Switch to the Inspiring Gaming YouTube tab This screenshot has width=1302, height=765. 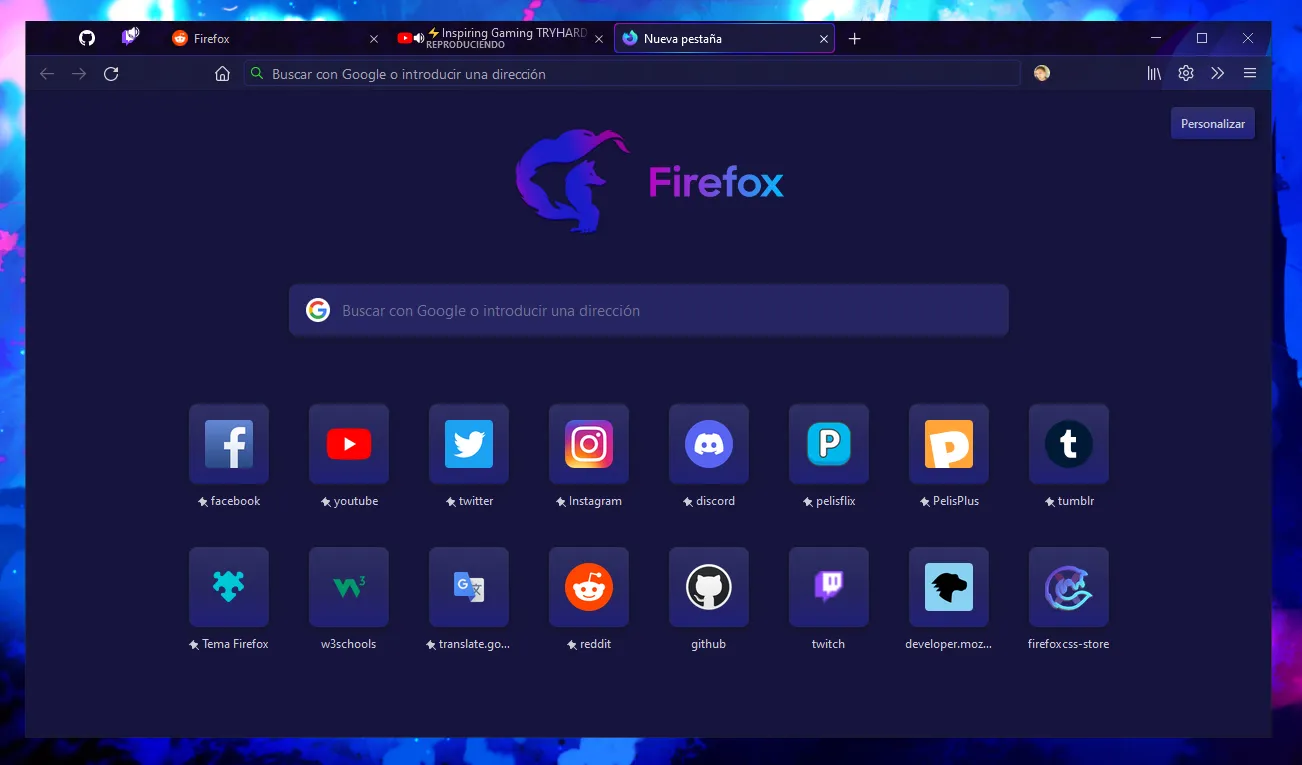pos(500,38)
